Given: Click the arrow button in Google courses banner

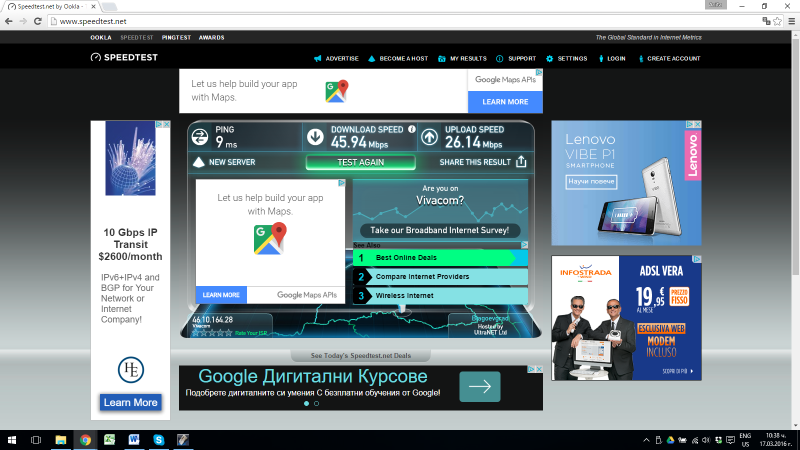Looking at the screenshot, I should pos(480,387).
